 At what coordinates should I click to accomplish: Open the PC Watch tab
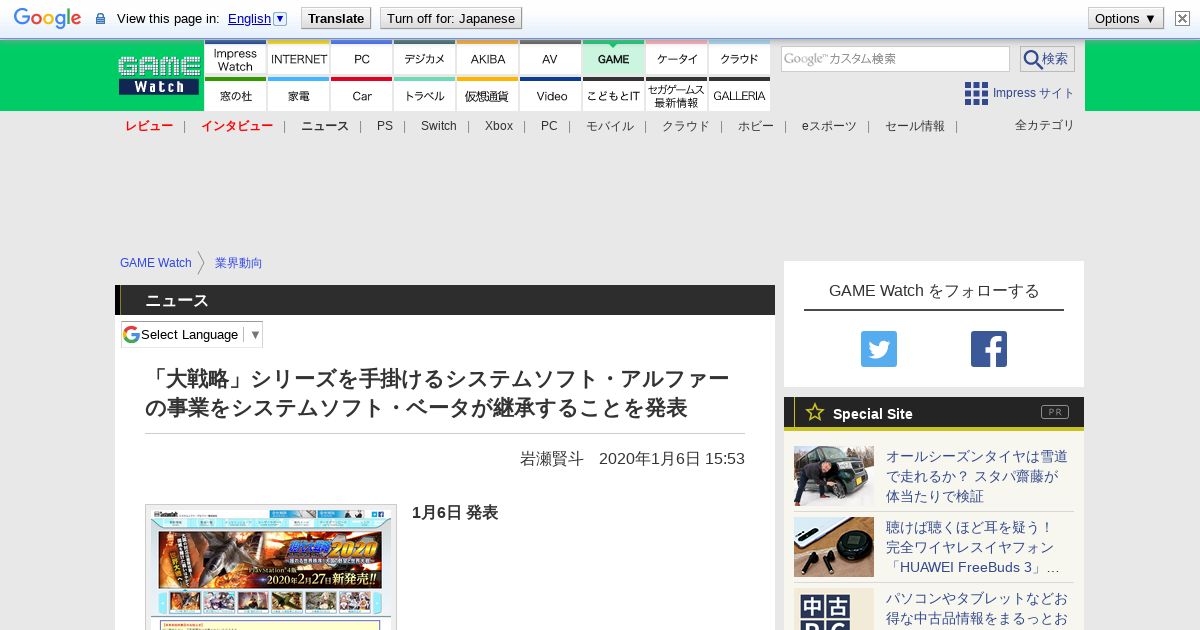[x=361, y=59]
